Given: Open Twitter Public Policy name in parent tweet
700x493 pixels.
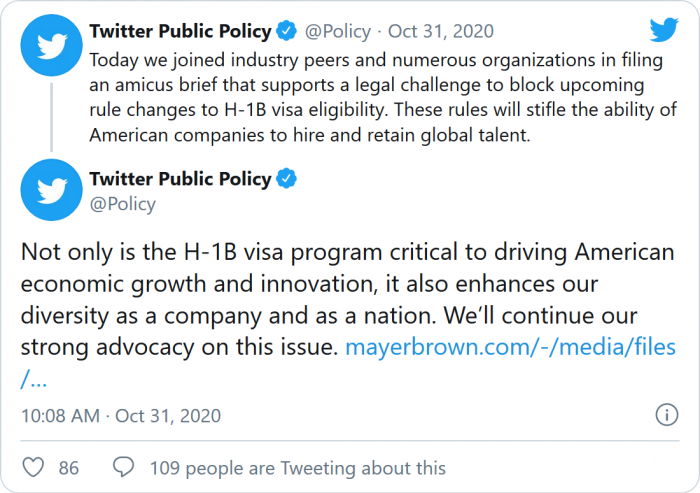Looking at the screenshot, I should coord(180,30).
